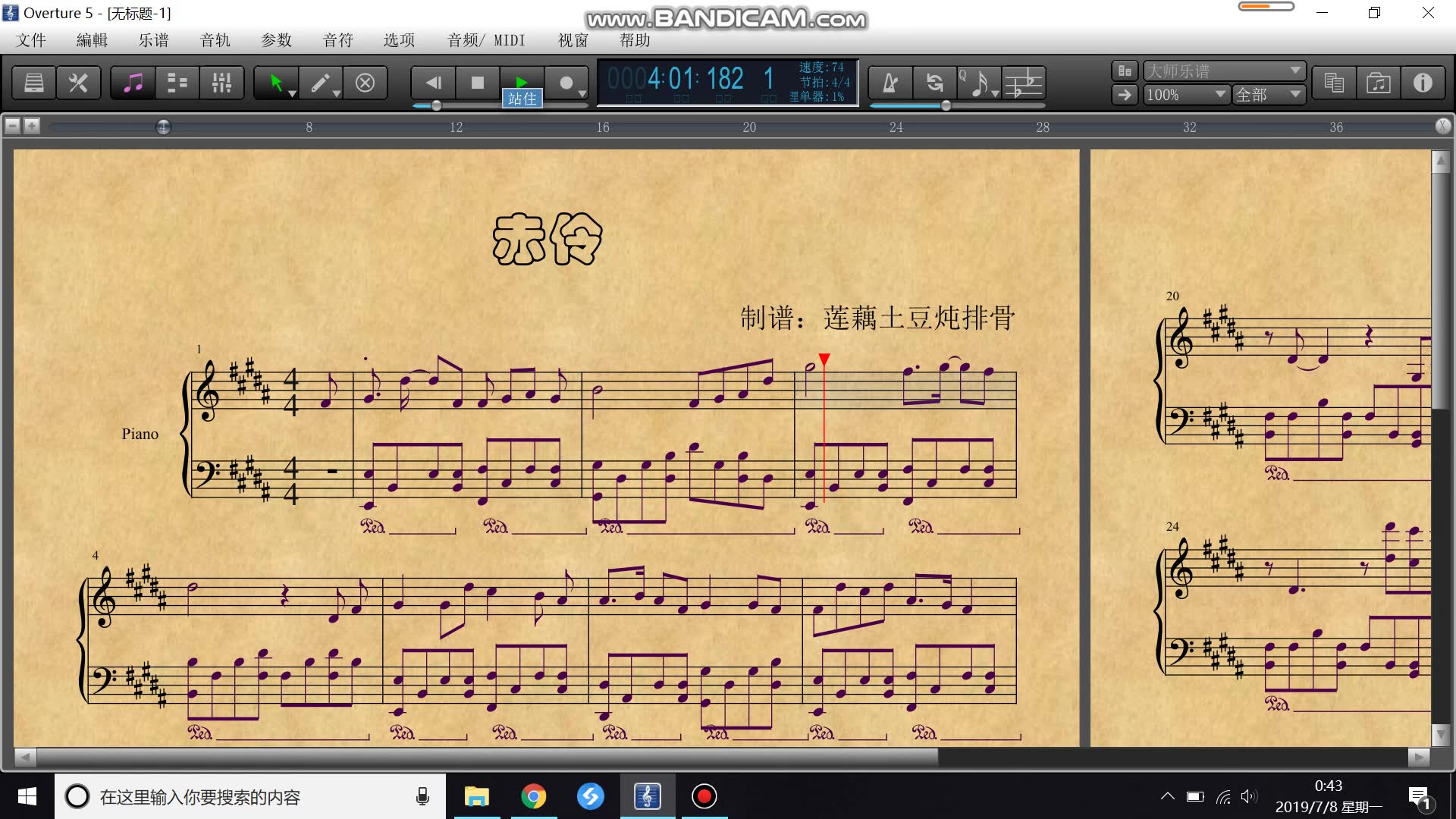The image size is (1456, 819).
Task: Click the right arrow next-page button
Action: point(1125,95)
